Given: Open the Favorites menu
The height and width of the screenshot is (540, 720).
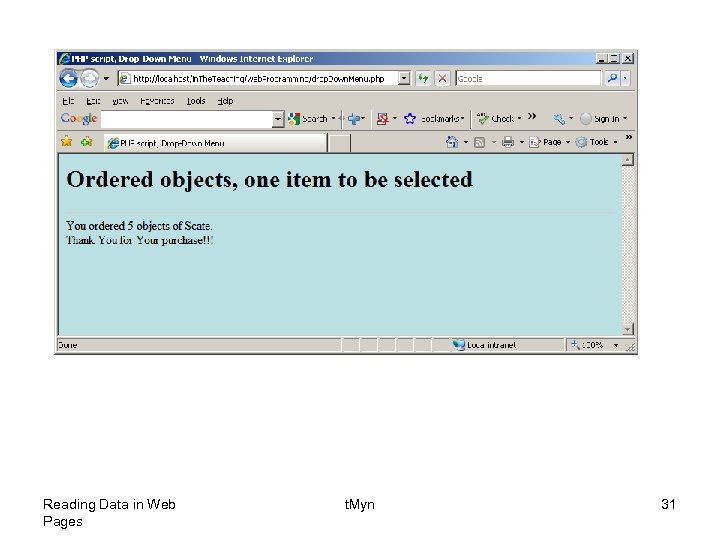Looking at the screenshot, I should [157, 101].
